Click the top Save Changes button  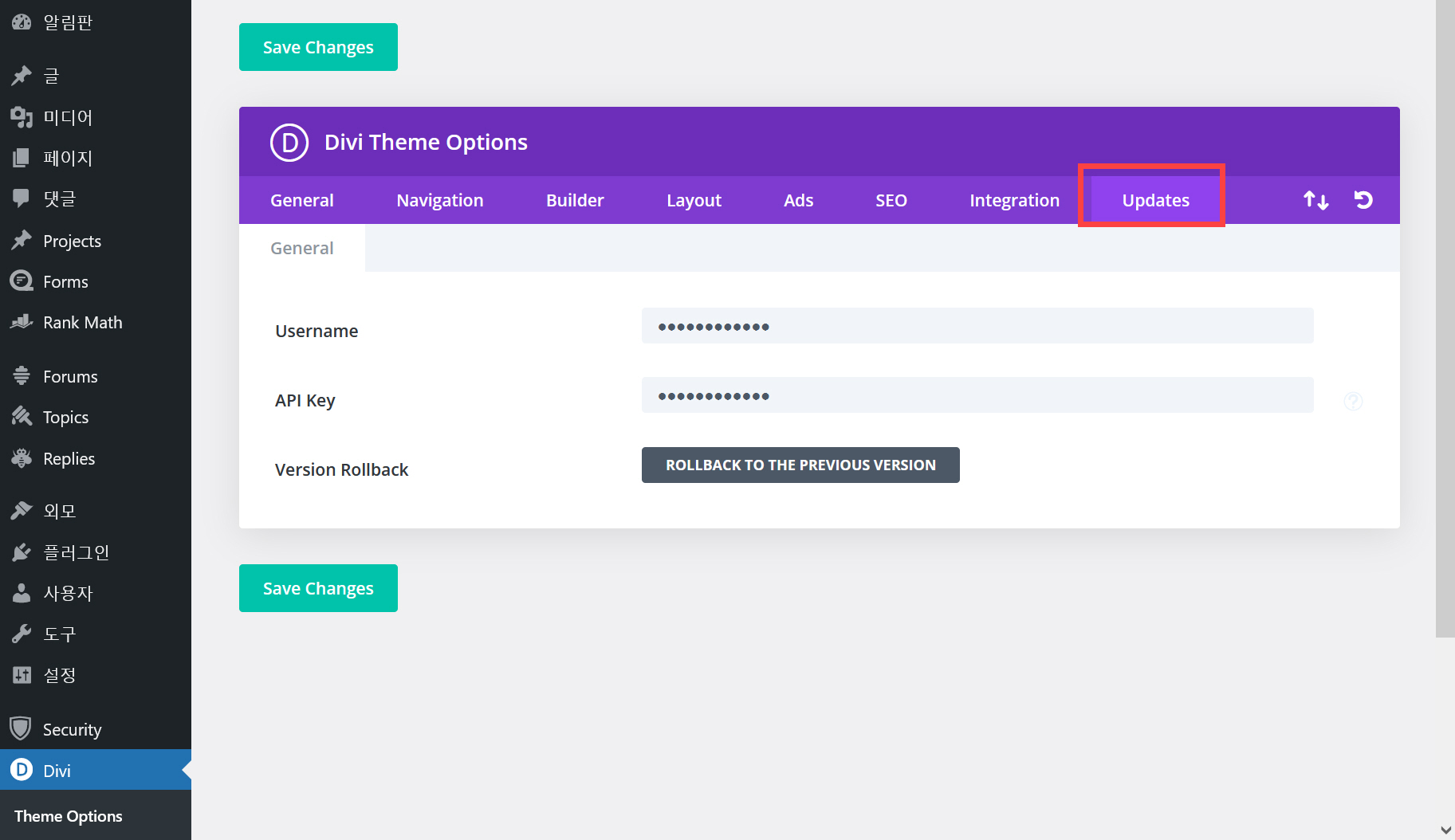318,47
